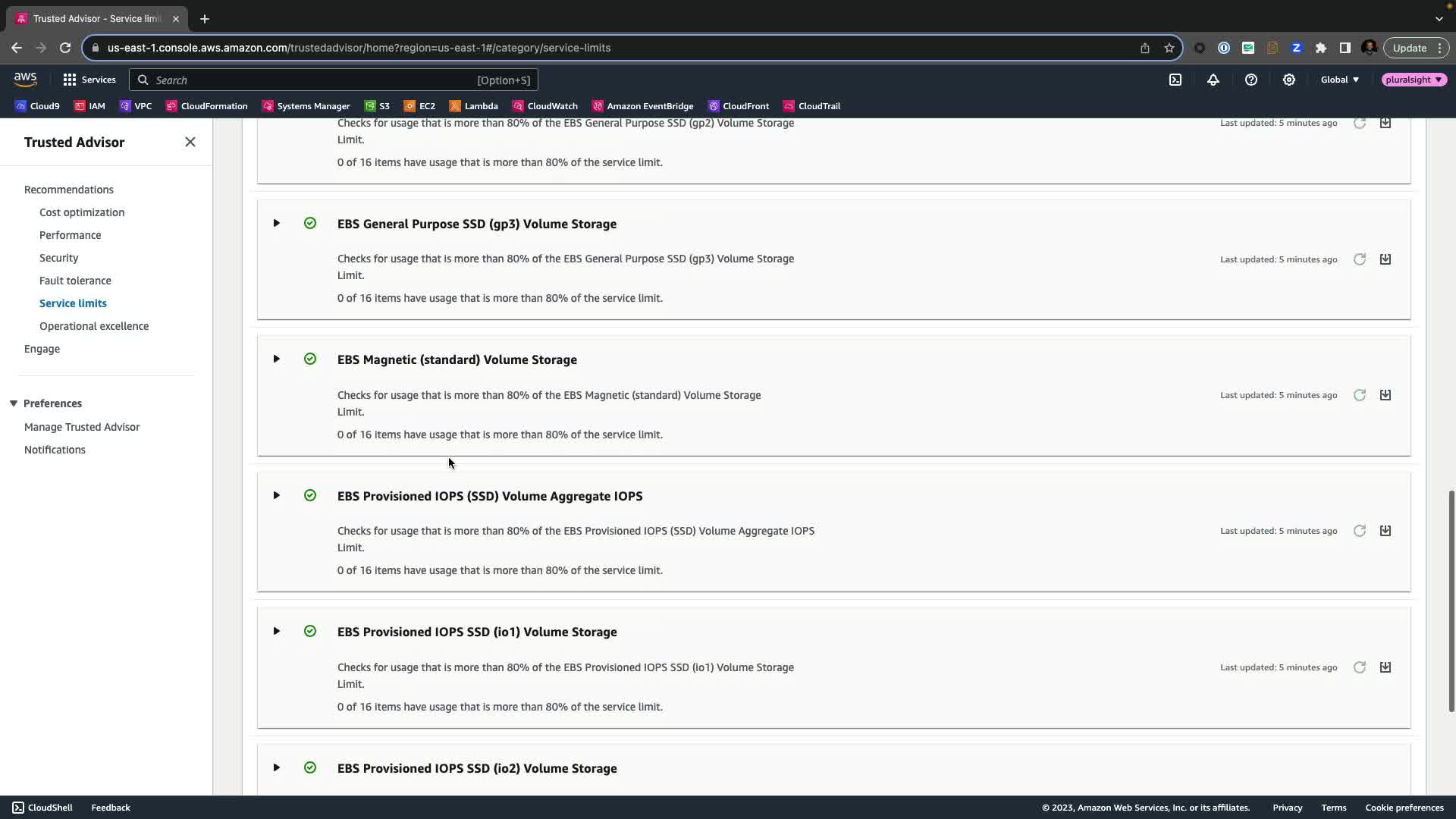Open the AWS support help icon
The width and height of the screenshot is (1456, 819).
click(1251, 80)
